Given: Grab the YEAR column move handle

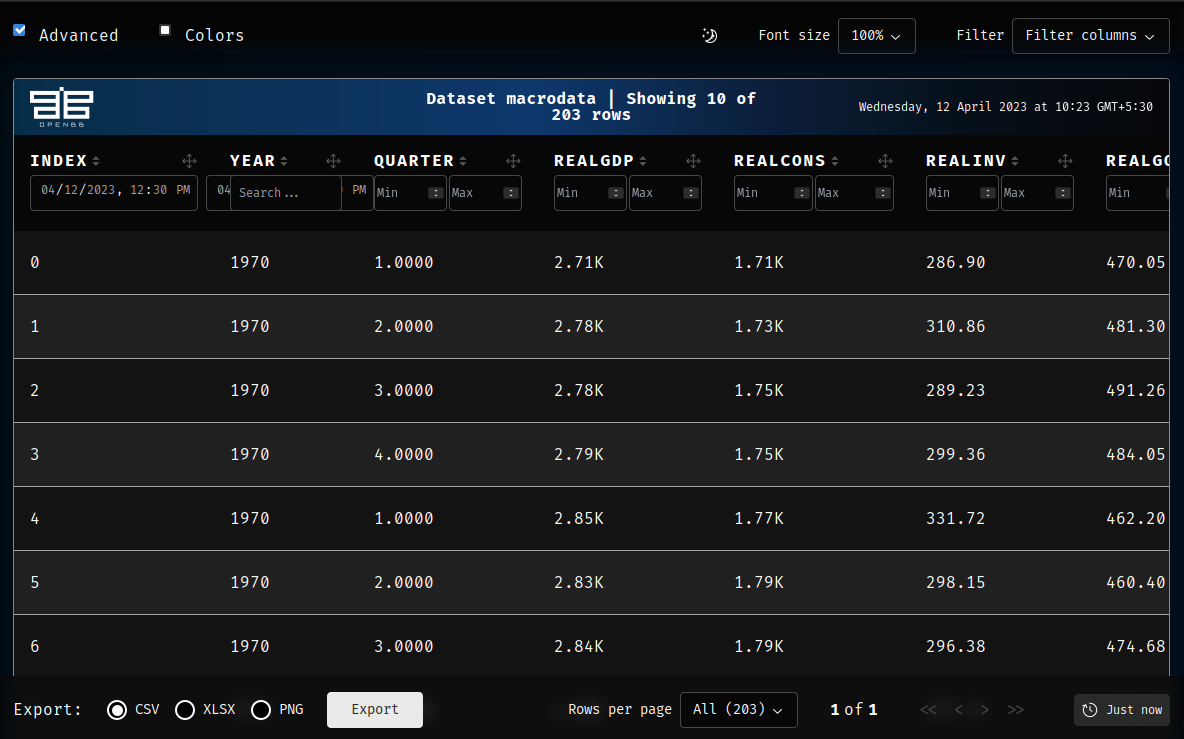Looking at the screenshot, I should click(333, 161).
